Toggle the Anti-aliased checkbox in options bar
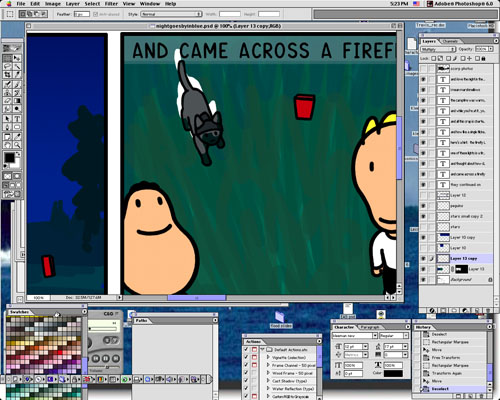500x400 pixels. (x=96, y=14)
